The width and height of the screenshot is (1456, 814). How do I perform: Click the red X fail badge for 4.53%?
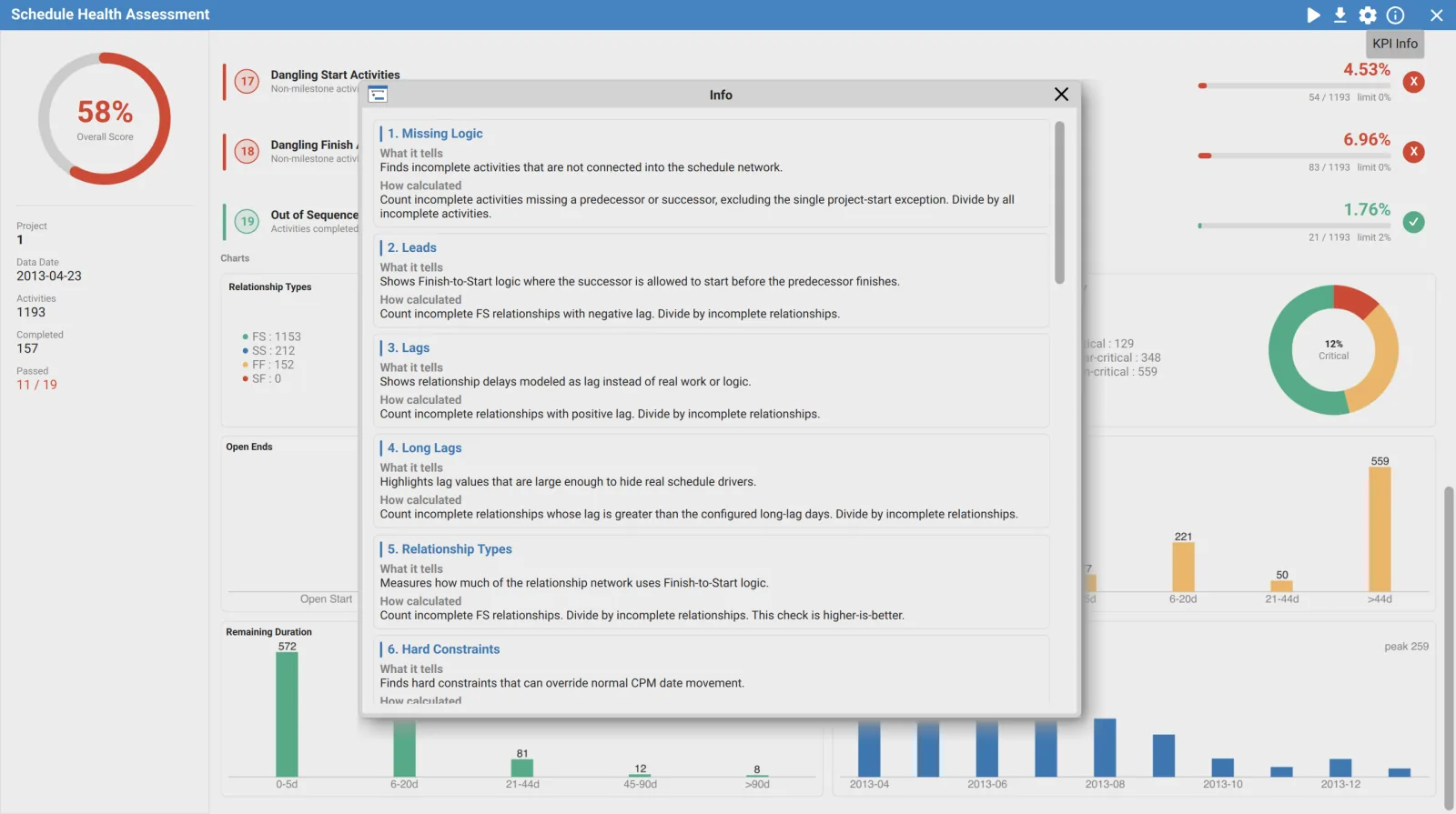tap(1413, 82)
